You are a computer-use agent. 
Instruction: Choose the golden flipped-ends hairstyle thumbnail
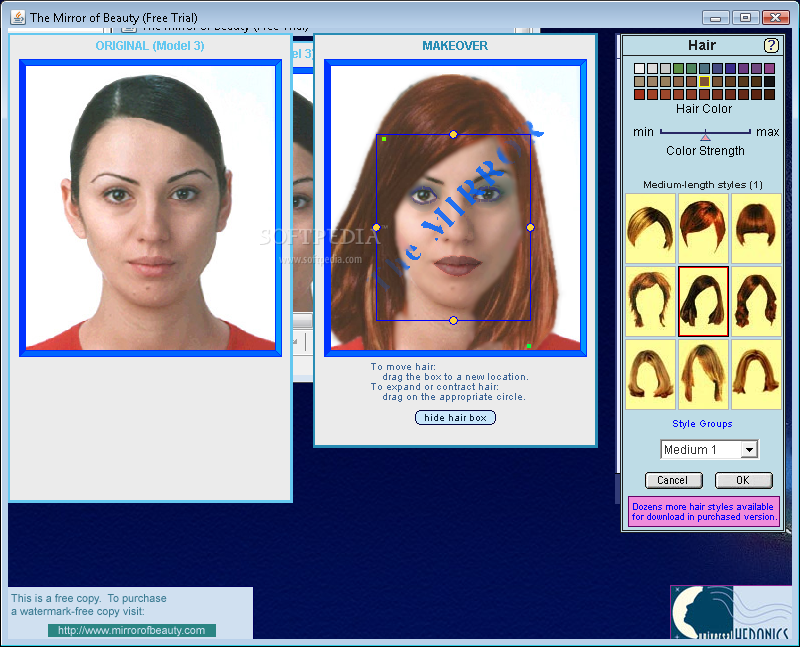756,375
